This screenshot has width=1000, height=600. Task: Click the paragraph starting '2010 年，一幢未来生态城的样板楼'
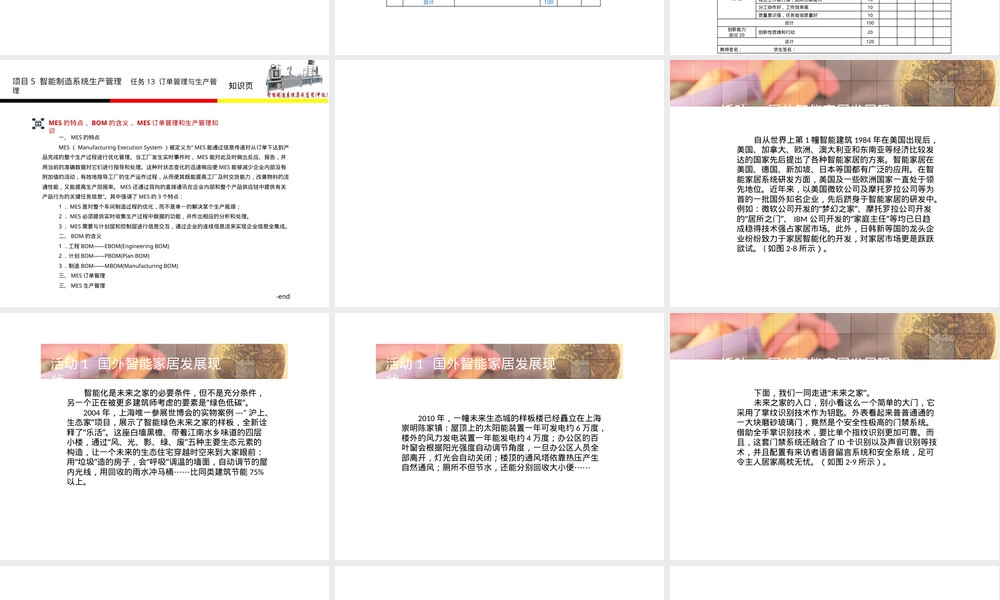coord(502,443)
